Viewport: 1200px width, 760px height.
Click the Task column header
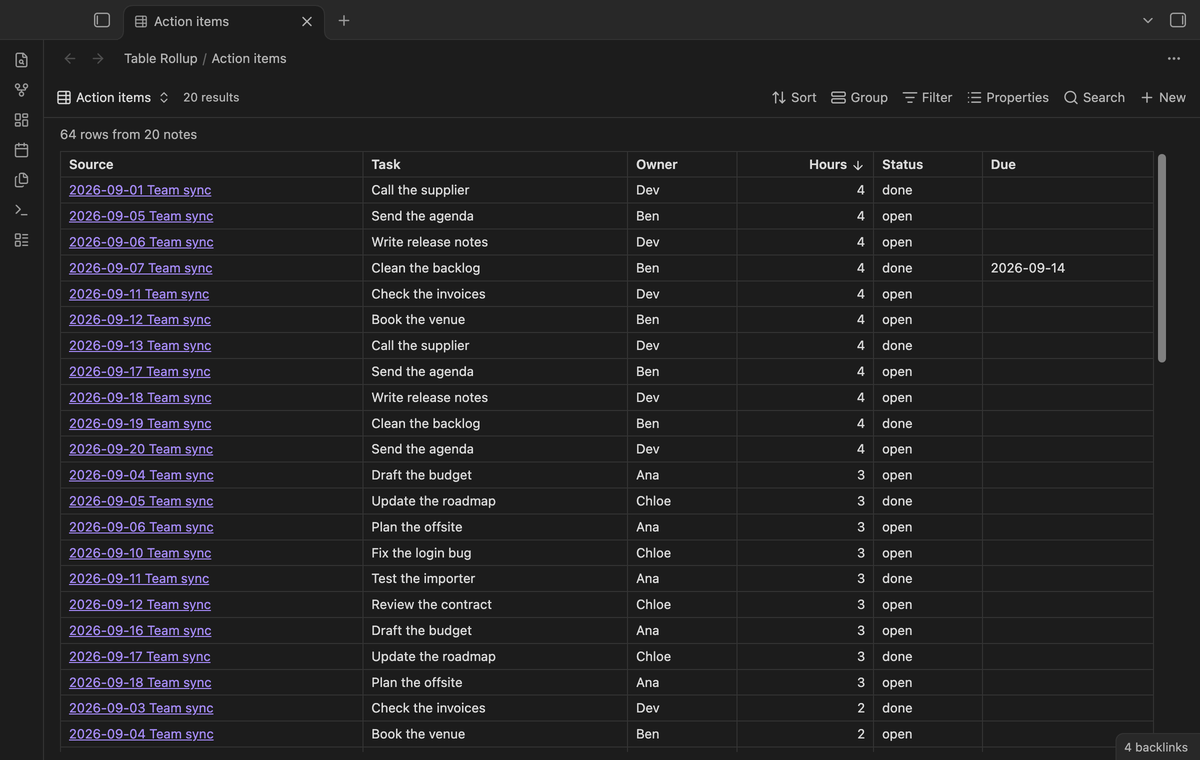495,164
